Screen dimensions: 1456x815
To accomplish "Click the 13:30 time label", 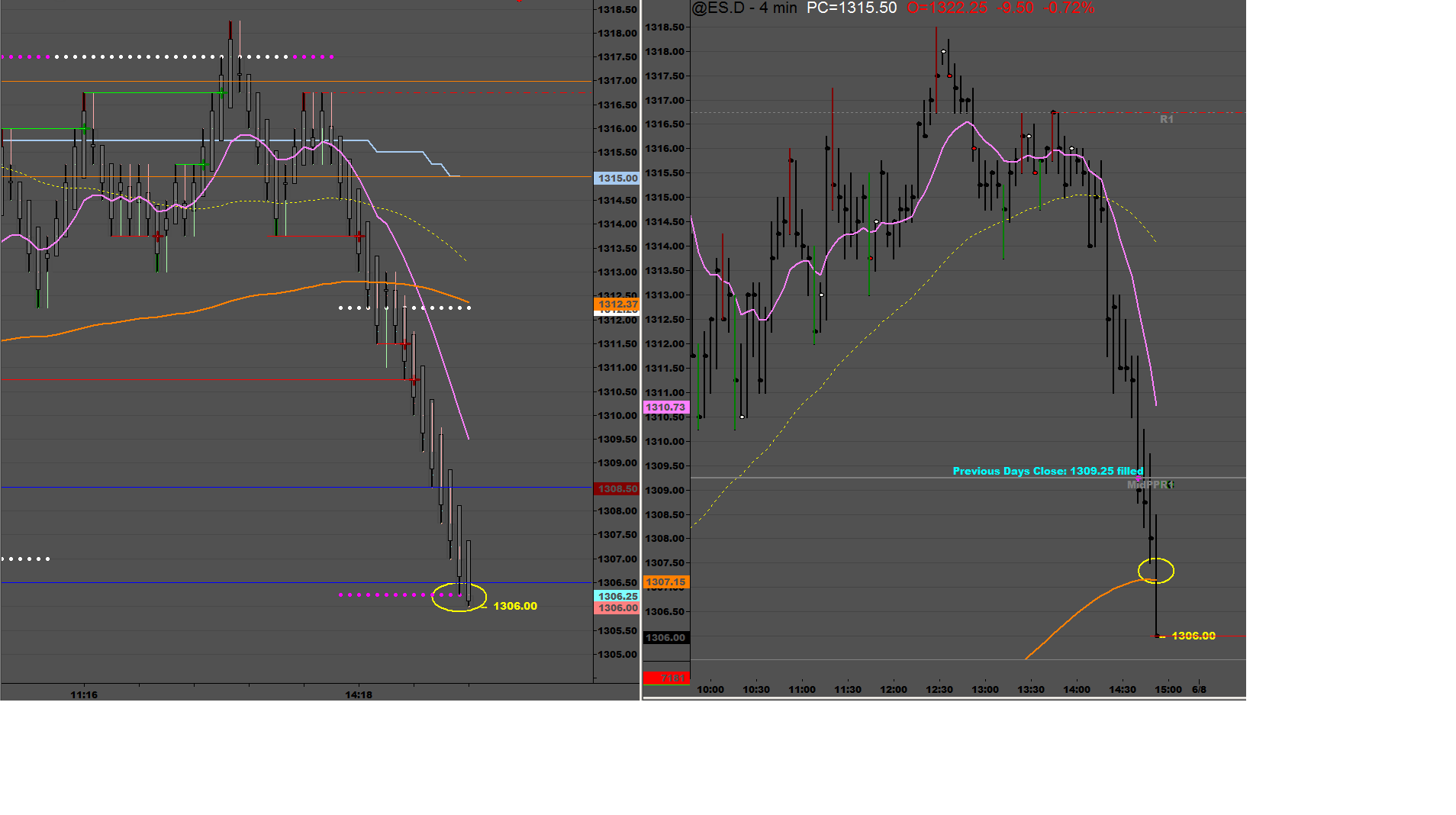I will point(1031,690).
